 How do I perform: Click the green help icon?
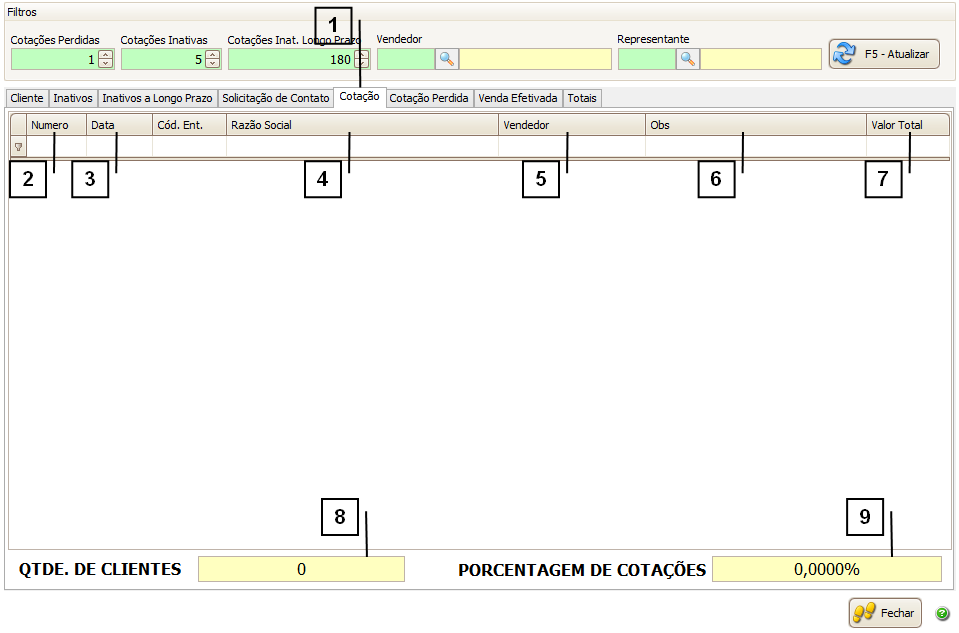pyautogui.click(x=942, y=613)
